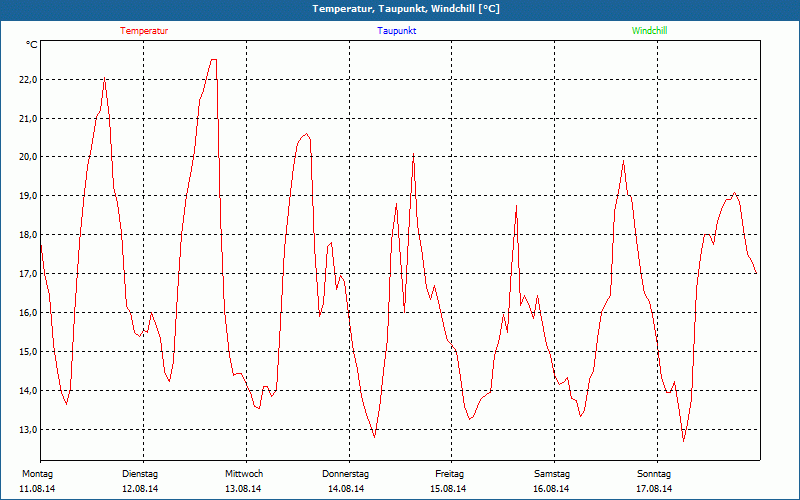
Task: Click the date 11.08.14
Action: pyautogui.click(x=37, y=489)
